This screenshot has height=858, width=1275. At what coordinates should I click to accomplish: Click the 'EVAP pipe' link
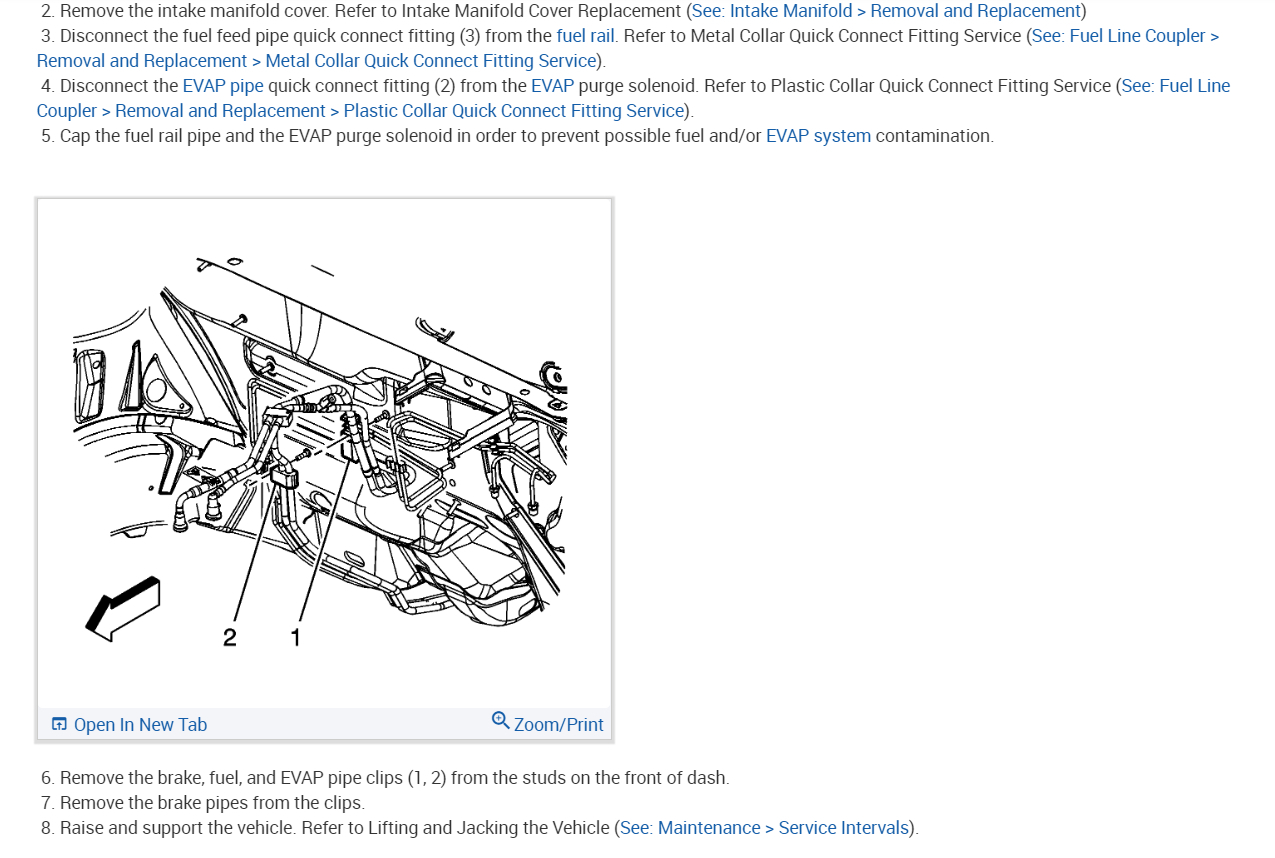coord(223,86)
